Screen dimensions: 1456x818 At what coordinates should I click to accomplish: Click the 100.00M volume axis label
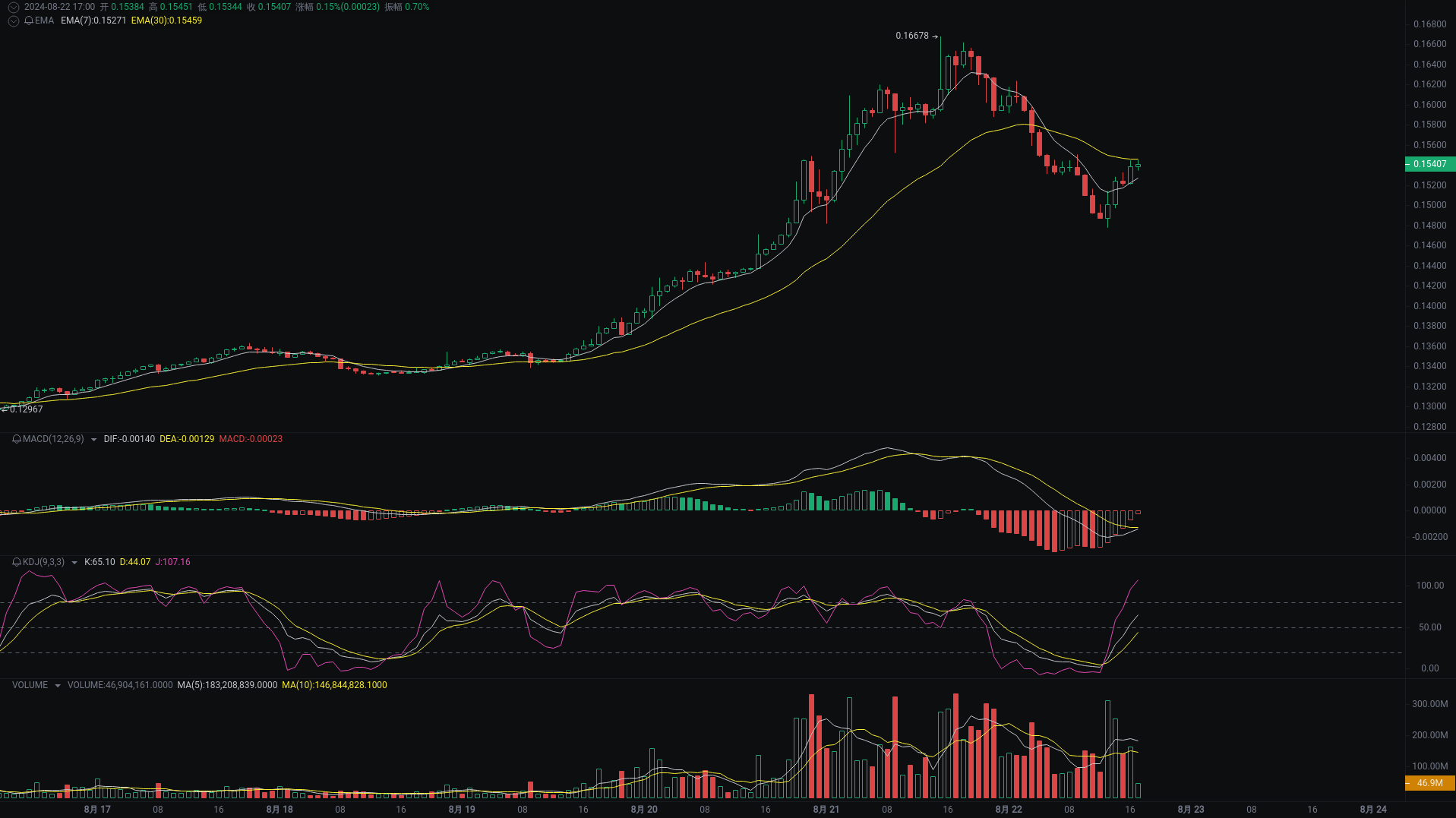[1430, 766]
